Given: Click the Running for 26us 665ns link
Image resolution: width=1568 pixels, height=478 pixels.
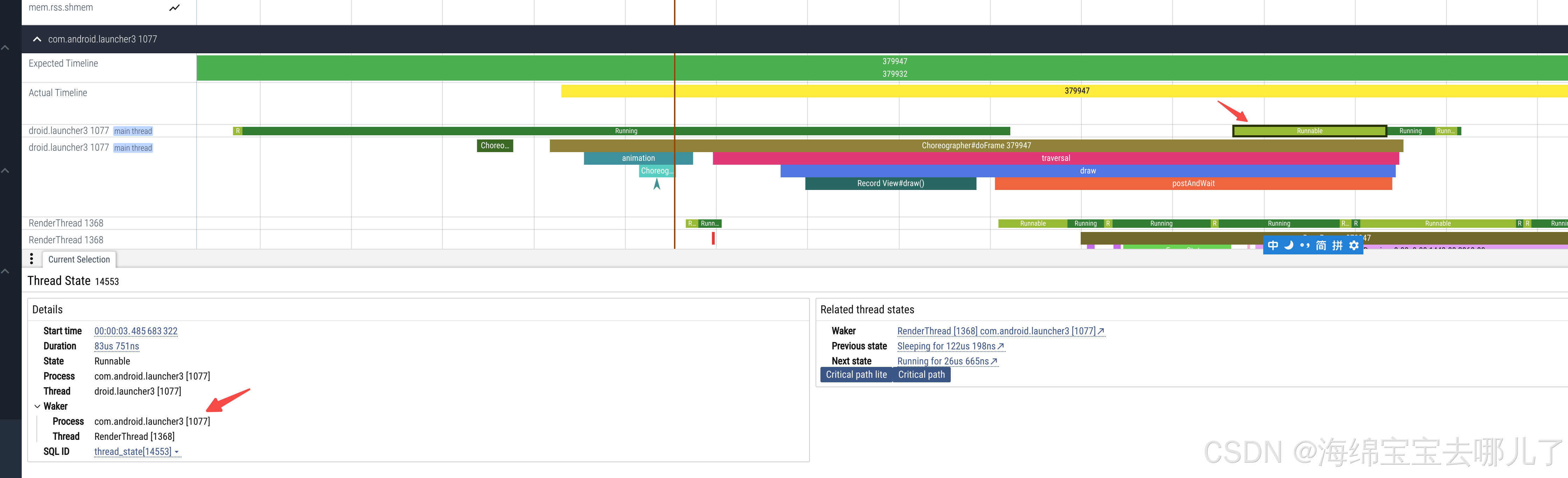Looking at the screenshot, I should pos(943,362).
